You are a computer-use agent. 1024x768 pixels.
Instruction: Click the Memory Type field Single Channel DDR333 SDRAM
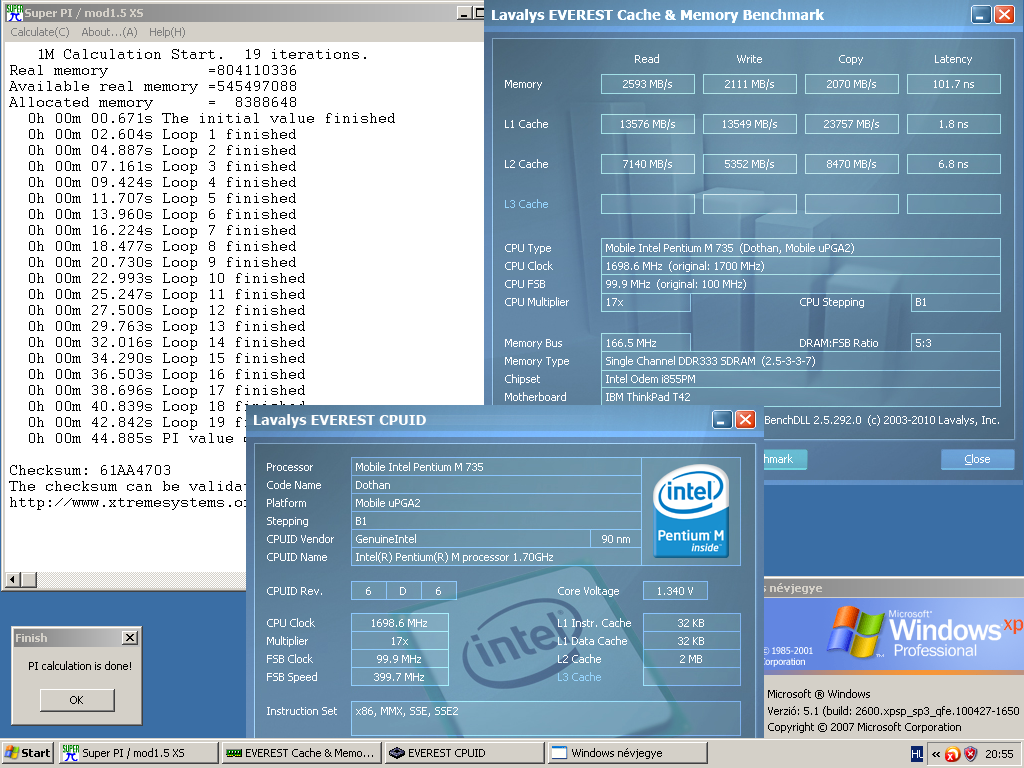pos(801,361)
